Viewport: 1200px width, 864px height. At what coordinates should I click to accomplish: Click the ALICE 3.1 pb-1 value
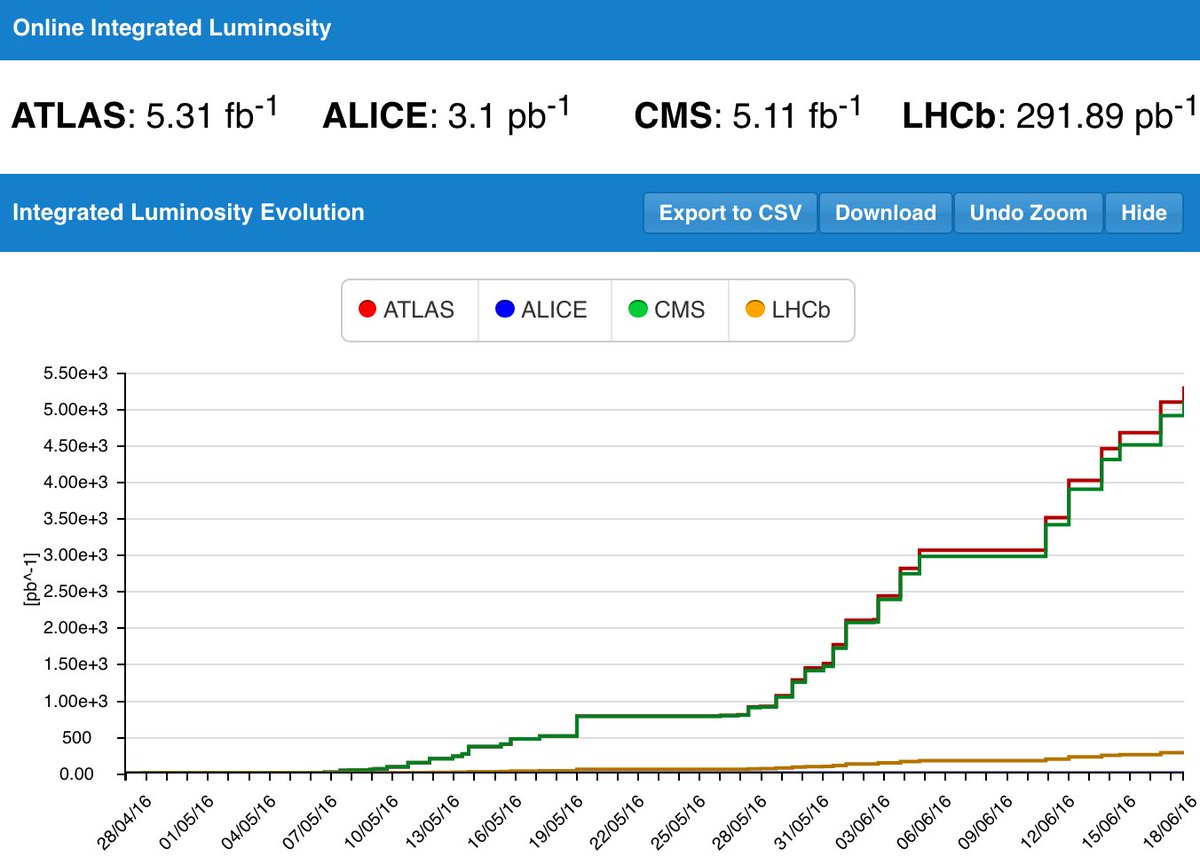(x=446, y=114)
